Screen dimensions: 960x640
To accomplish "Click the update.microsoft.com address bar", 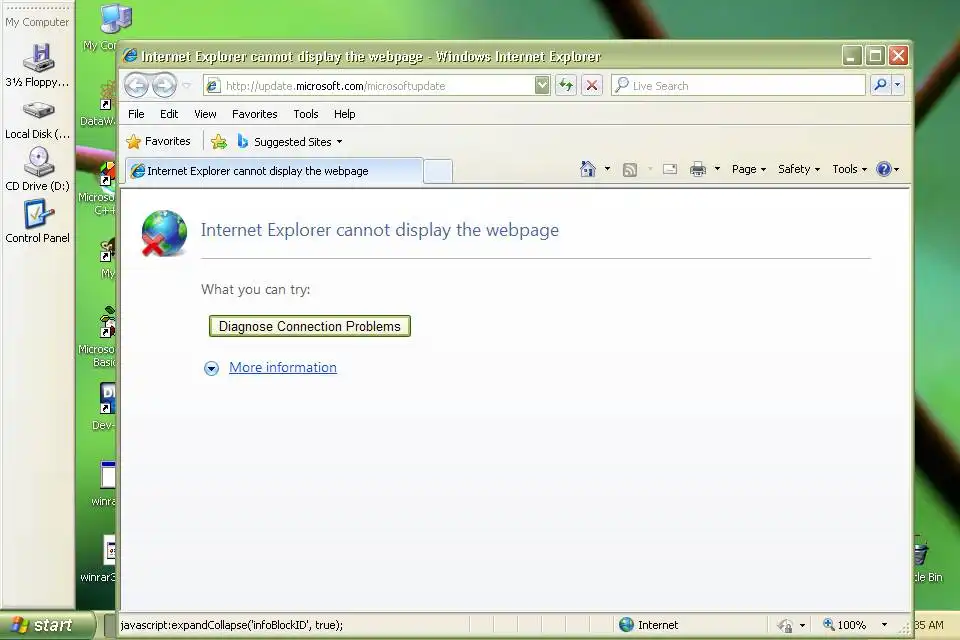I will [377, 86].
